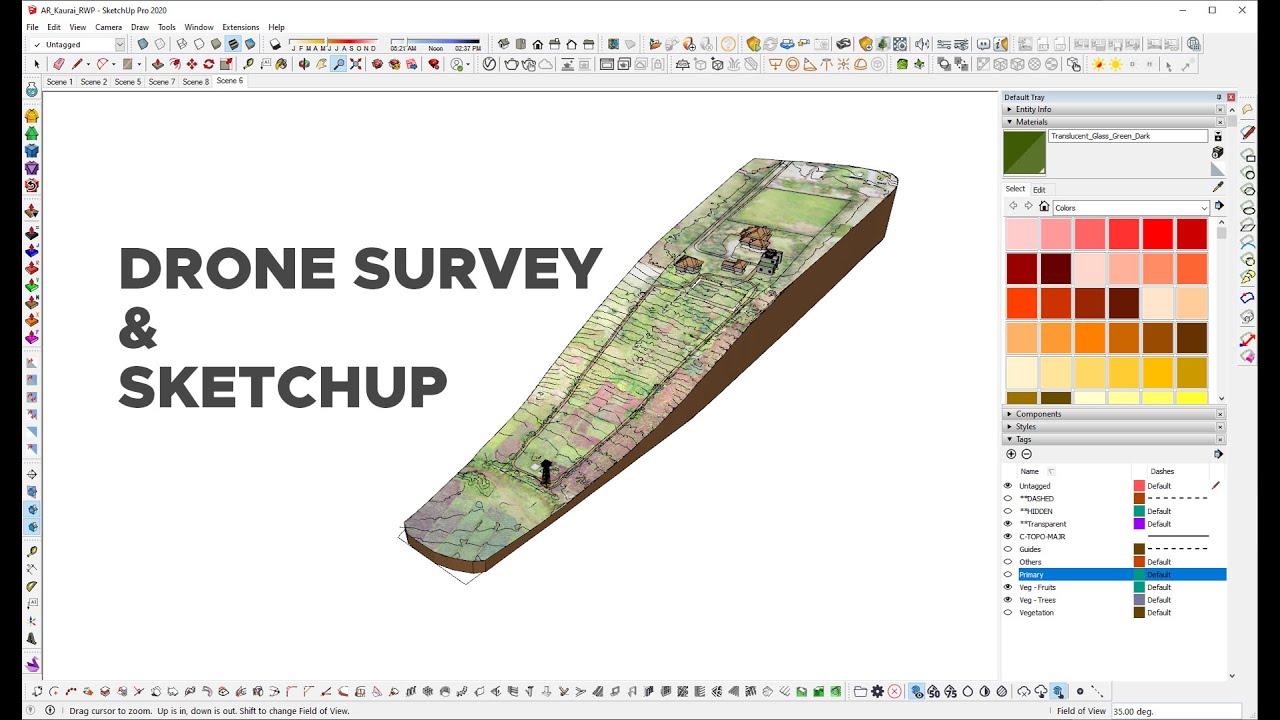Open the Rectangle shape dropdown arrow
Screen dimensions: 1280x720
(x=138, y=64)
